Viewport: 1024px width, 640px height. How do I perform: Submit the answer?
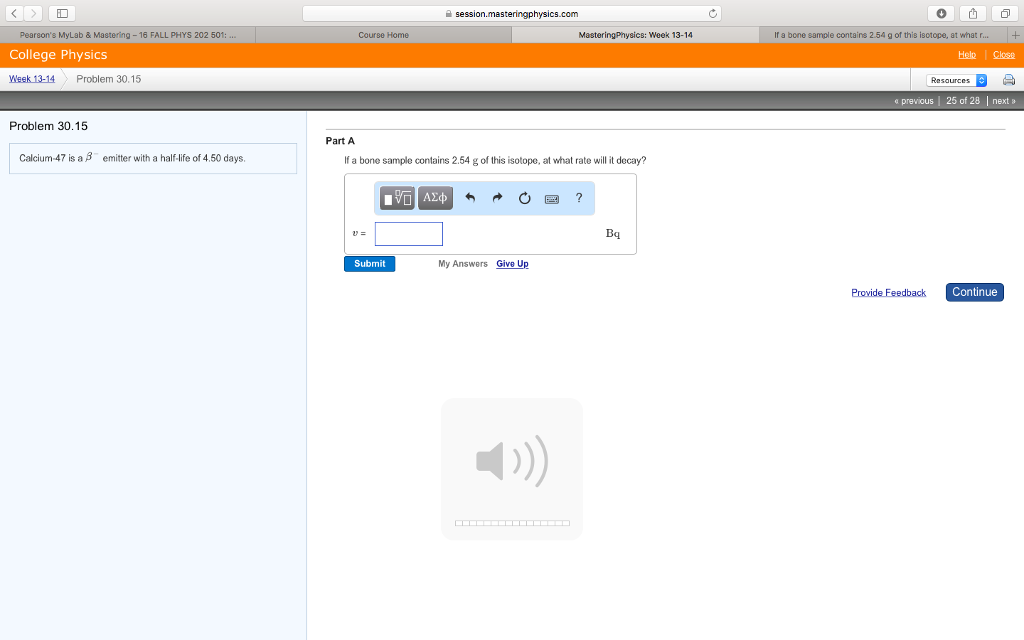coord(370,264)
